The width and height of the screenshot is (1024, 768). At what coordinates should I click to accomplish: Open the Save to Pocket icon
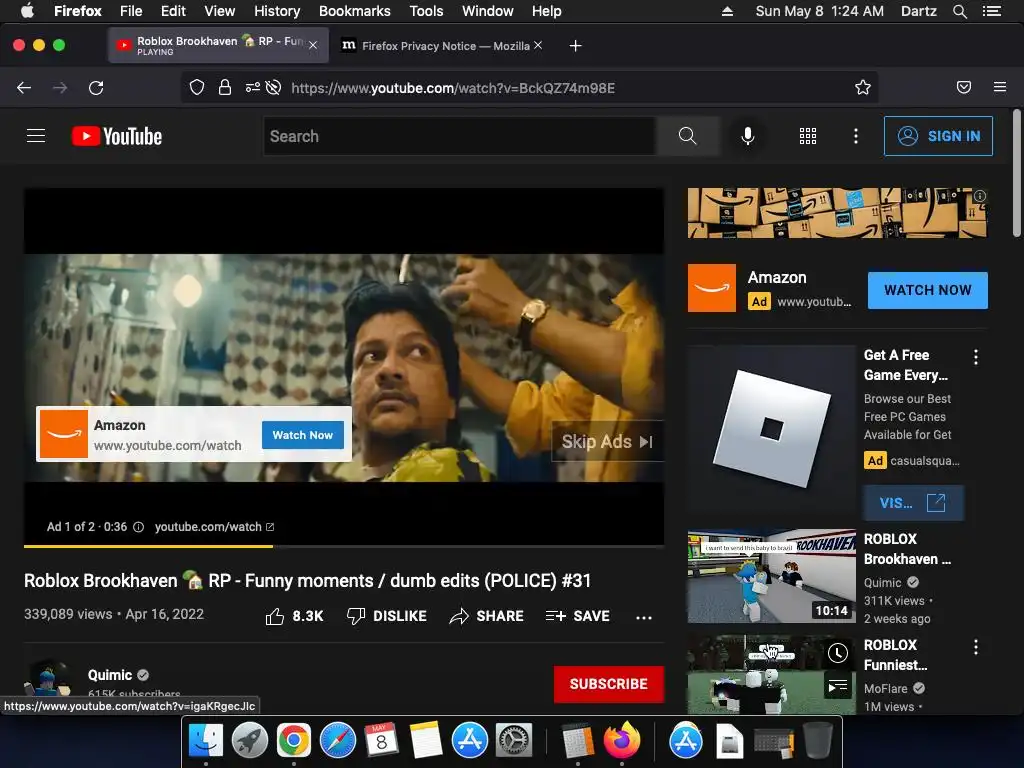(x=964, y=88)
